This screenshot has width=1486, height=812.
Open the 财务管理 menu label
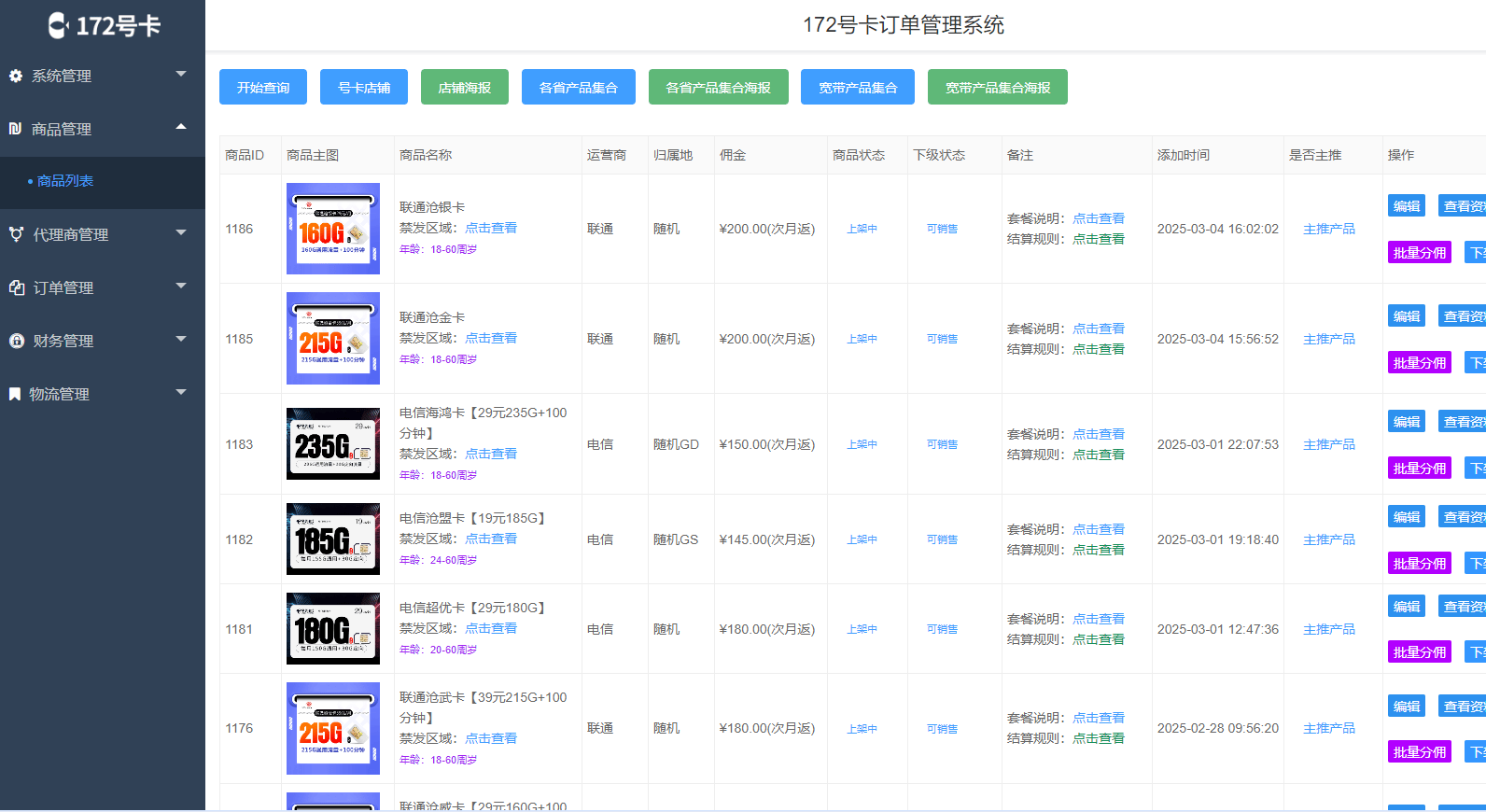tap(63, 341)
